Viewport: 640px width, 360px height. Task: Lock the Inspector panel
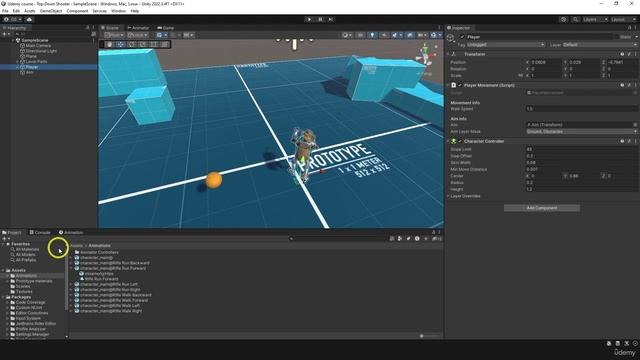click(629, 28)
